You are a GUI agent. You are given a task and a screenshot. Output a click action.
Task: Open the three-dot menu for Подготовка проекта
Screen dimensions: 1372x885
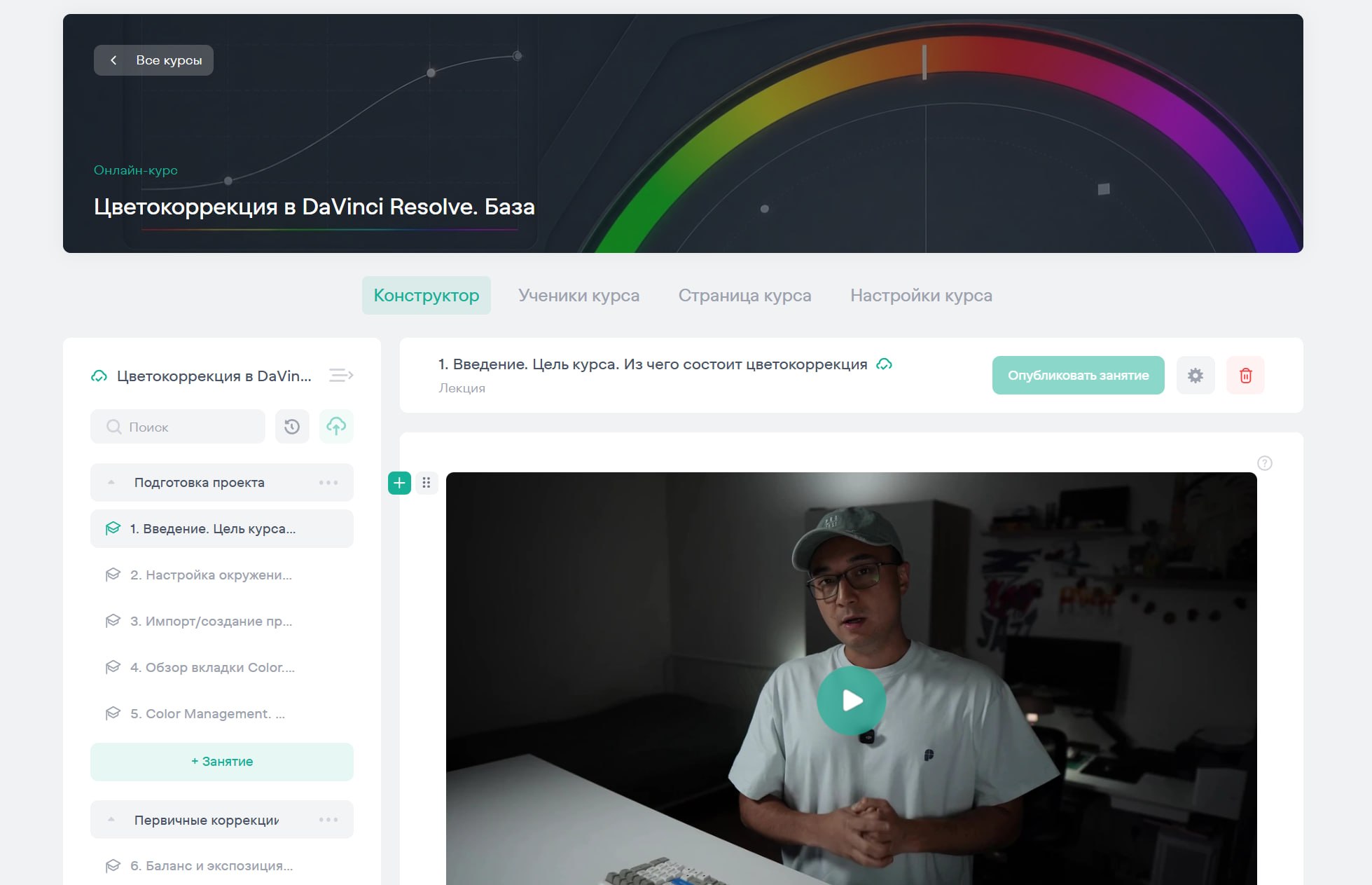[x=328, y=482]
